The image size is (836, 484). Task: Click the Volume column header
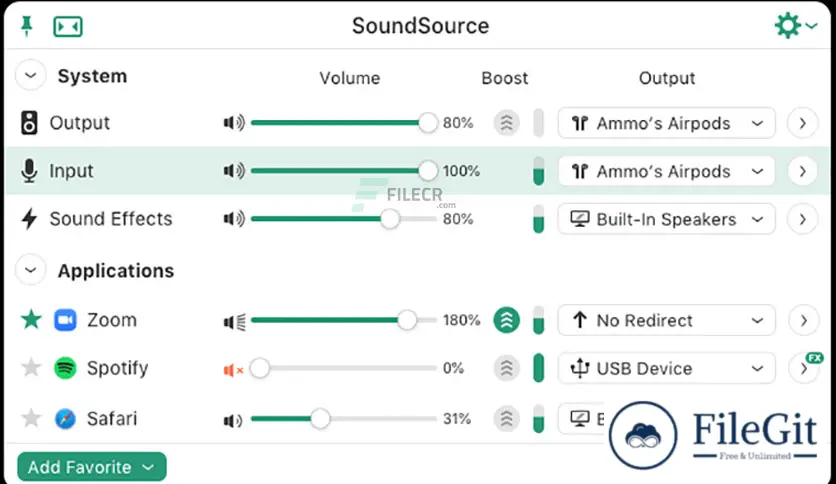(350, 78)
